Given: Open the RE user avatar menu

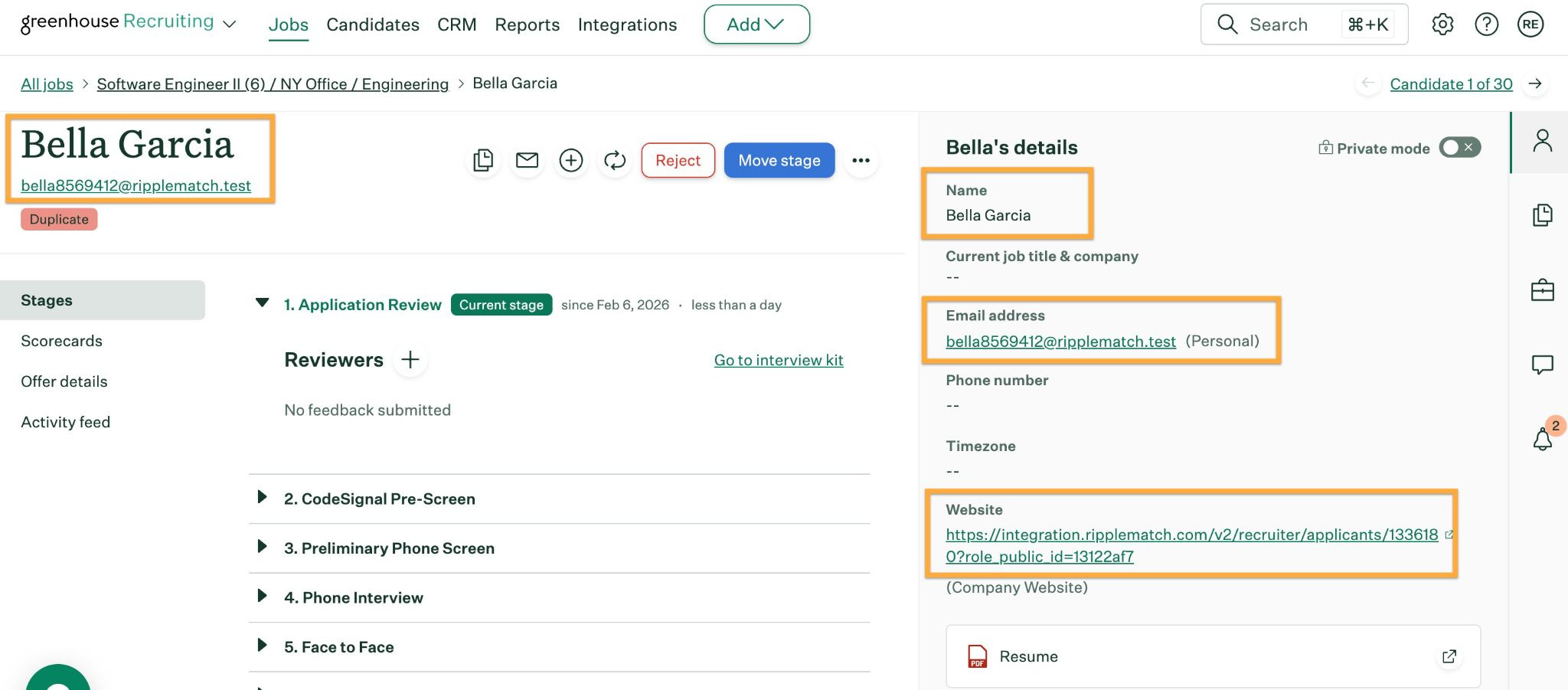Looking at the screenshot, I should [x=1530, y=25].
